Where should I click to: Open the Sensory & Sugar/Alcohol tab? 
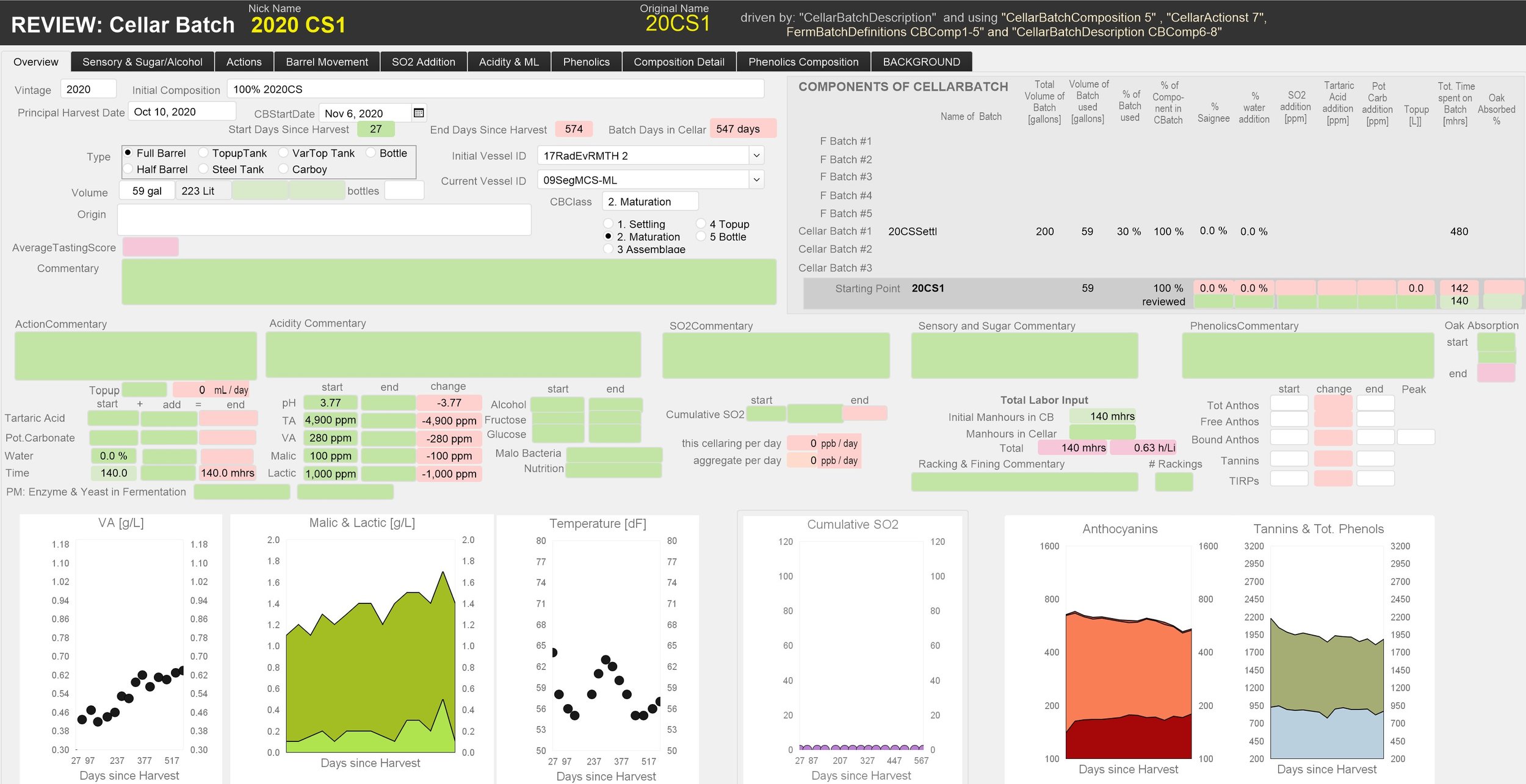[x=142, y=62]
